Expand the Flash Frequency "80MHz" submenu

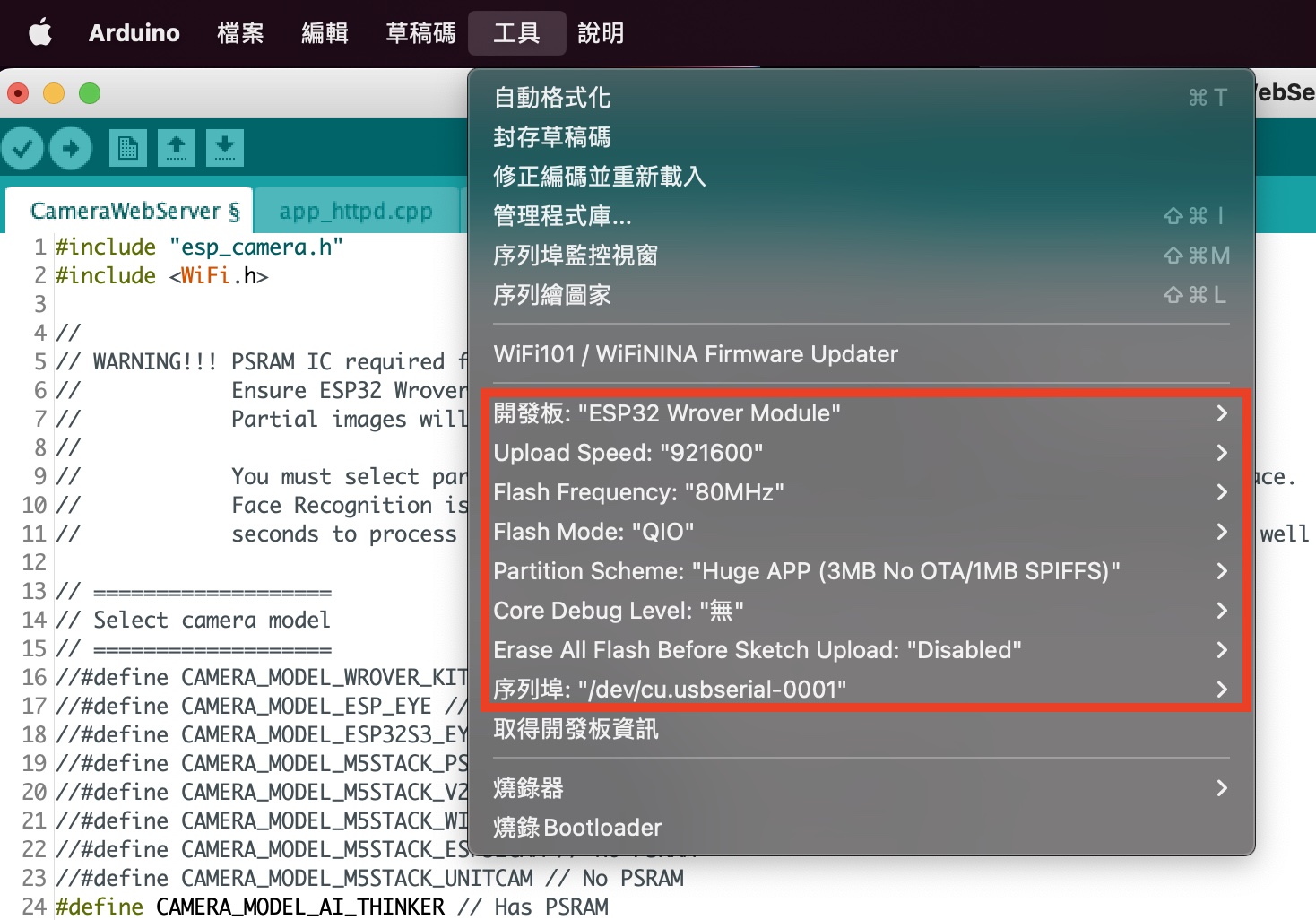coord(861,492)
